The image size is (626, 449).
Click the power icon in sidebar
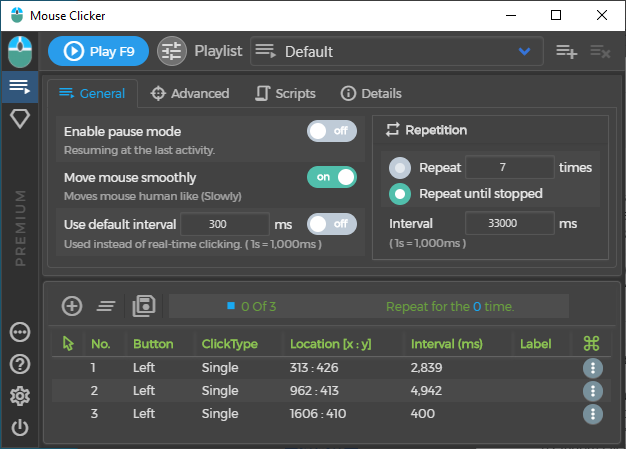tap(19, 428)
